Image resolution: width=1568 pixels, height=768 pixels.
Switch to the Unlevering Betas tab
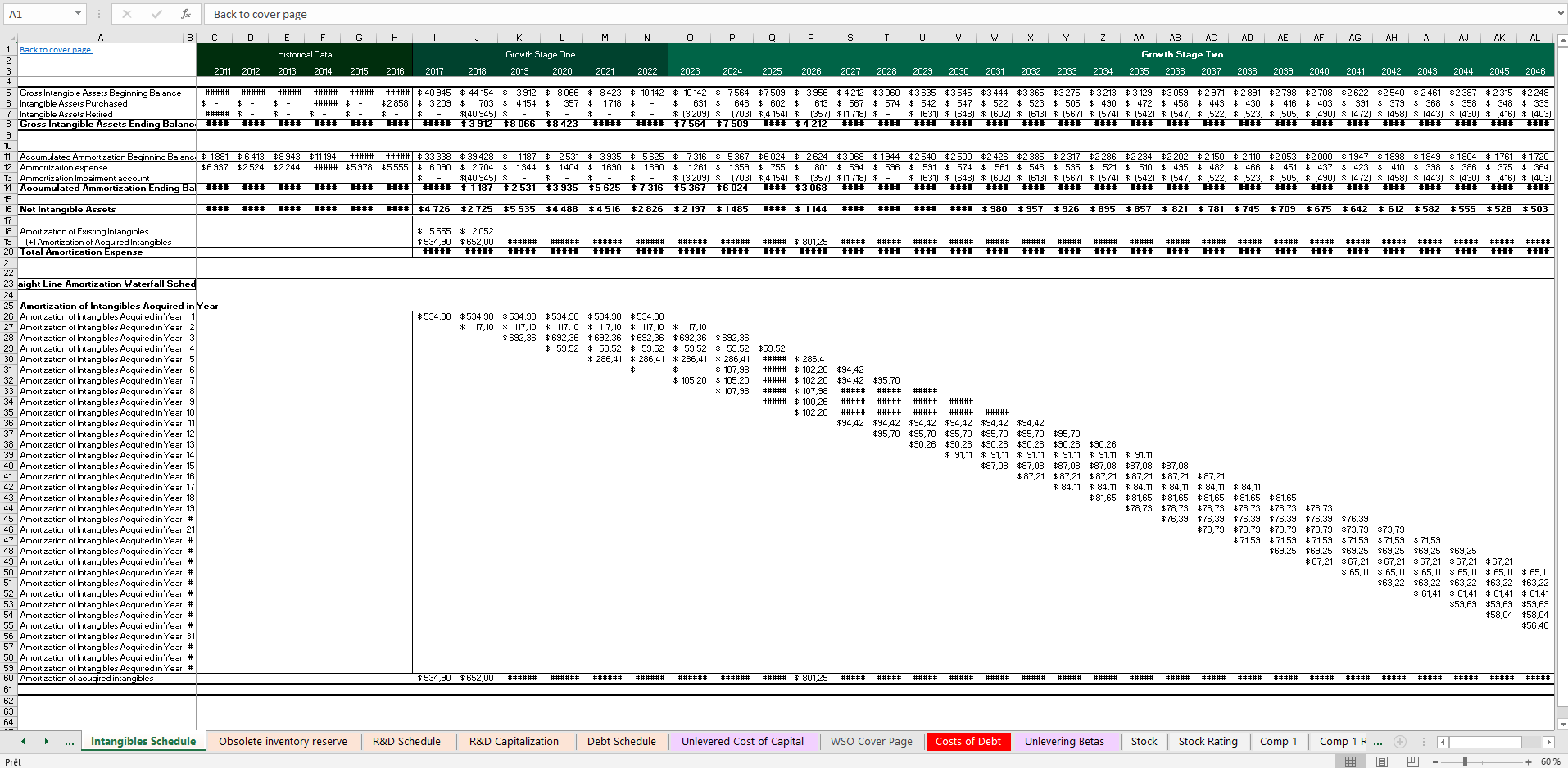tap(1064, 741)
